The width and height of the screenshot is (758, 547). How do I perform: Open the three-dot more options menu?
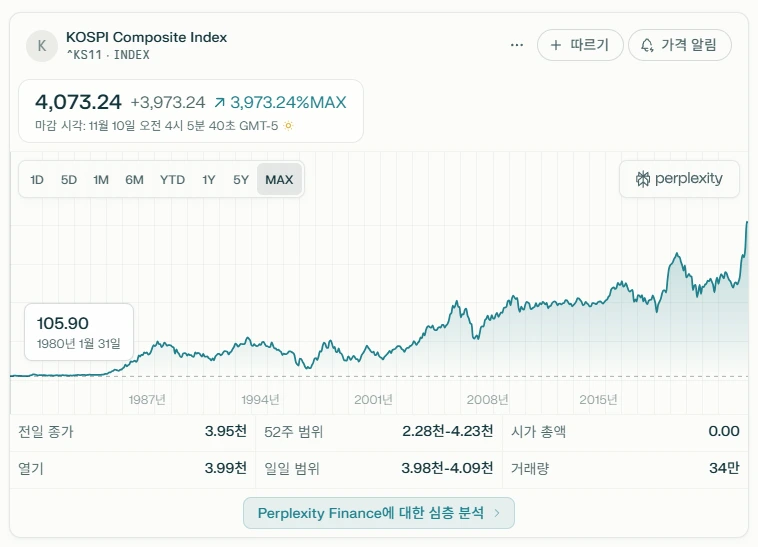(516, 45)
